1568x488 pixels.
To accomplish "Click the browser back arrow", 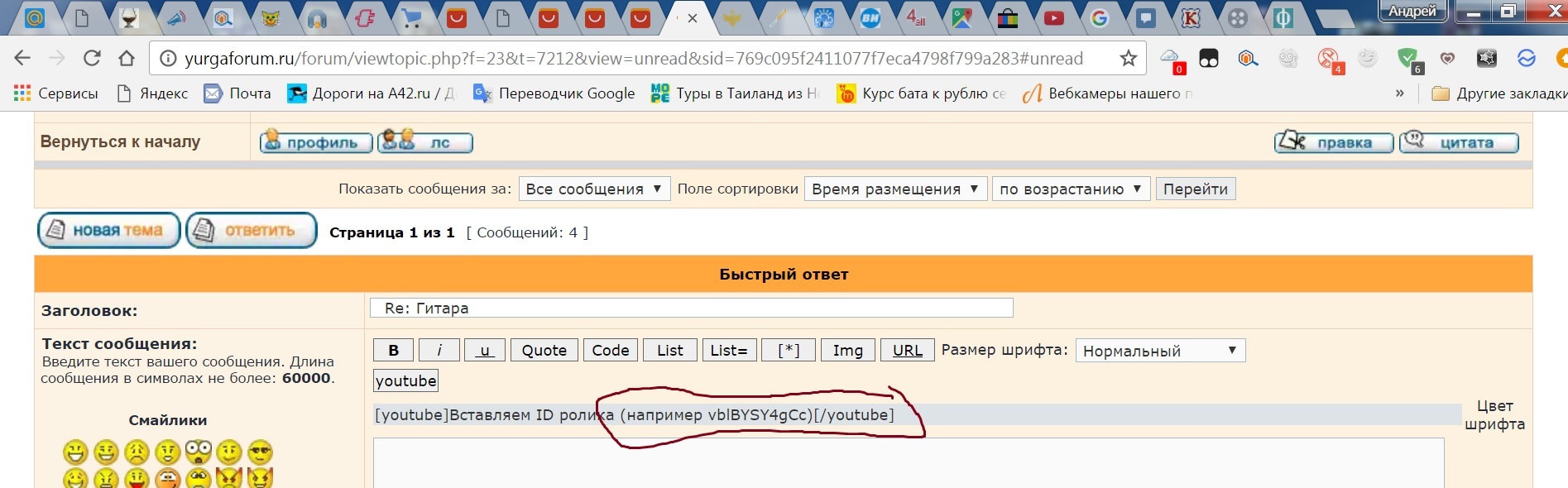I will point(22,58).
